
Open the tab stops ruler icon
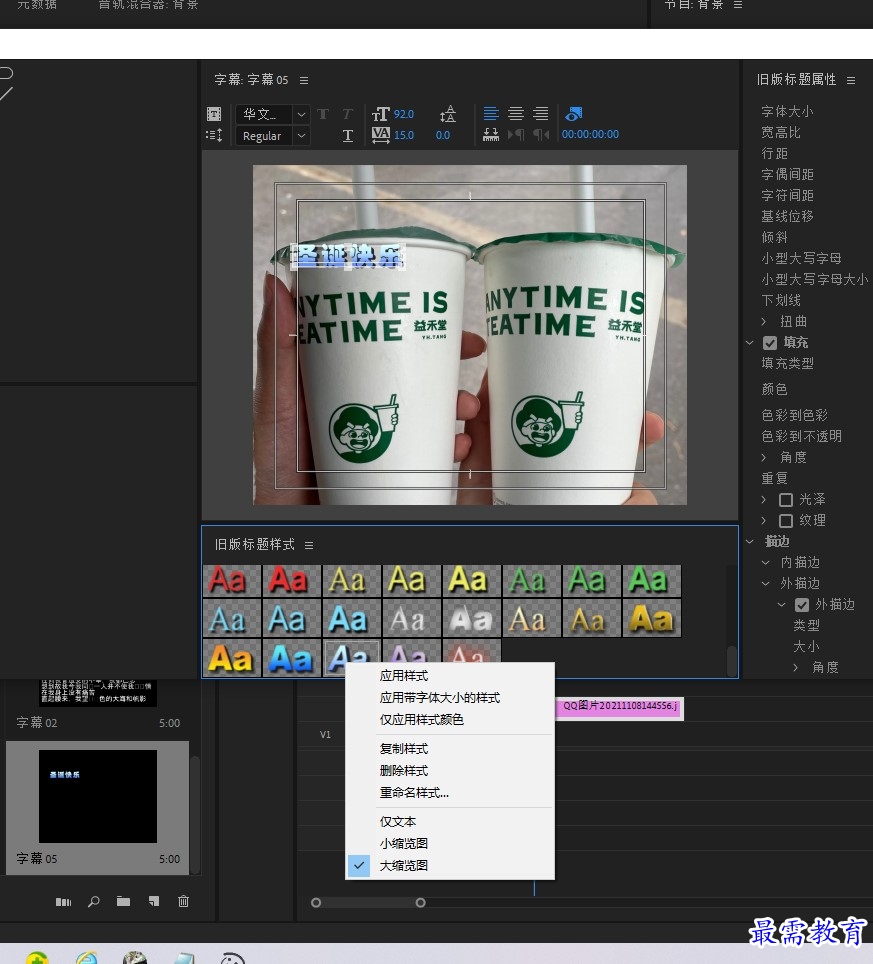point(491,135)
